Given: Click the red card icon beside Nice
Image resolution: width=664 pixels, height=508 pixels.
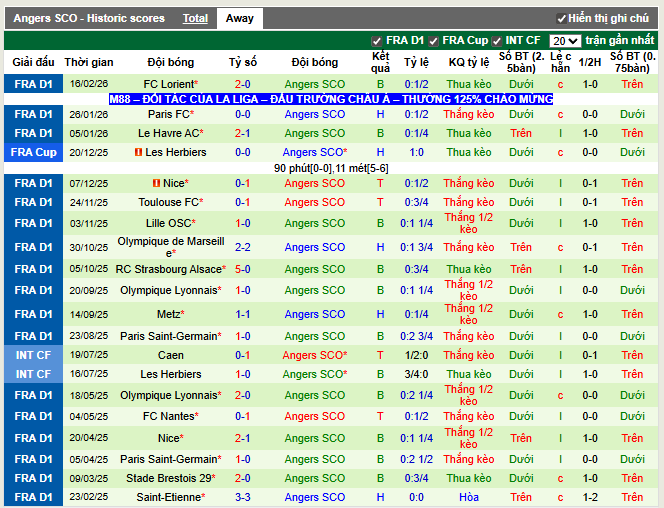Looking at the screenshot, I should [156, 183].
